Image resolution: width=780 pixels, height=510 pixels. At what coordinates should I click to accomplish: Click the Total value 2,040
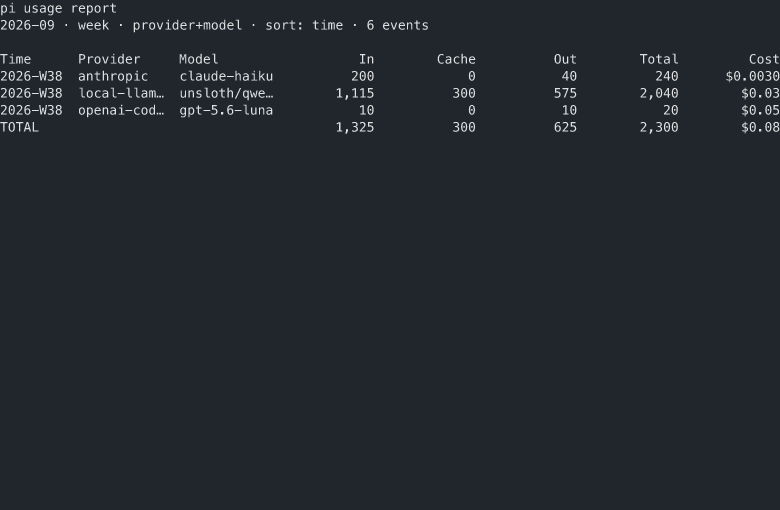pyautogui.click(x=659, y=93)
